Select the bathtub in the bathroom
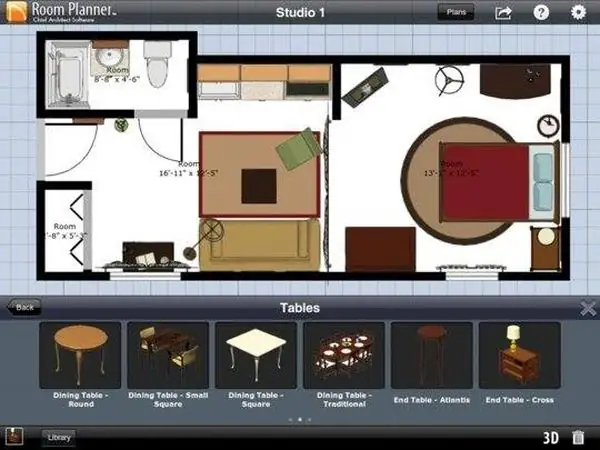This screenshot has height=450, width=600. 68,75
